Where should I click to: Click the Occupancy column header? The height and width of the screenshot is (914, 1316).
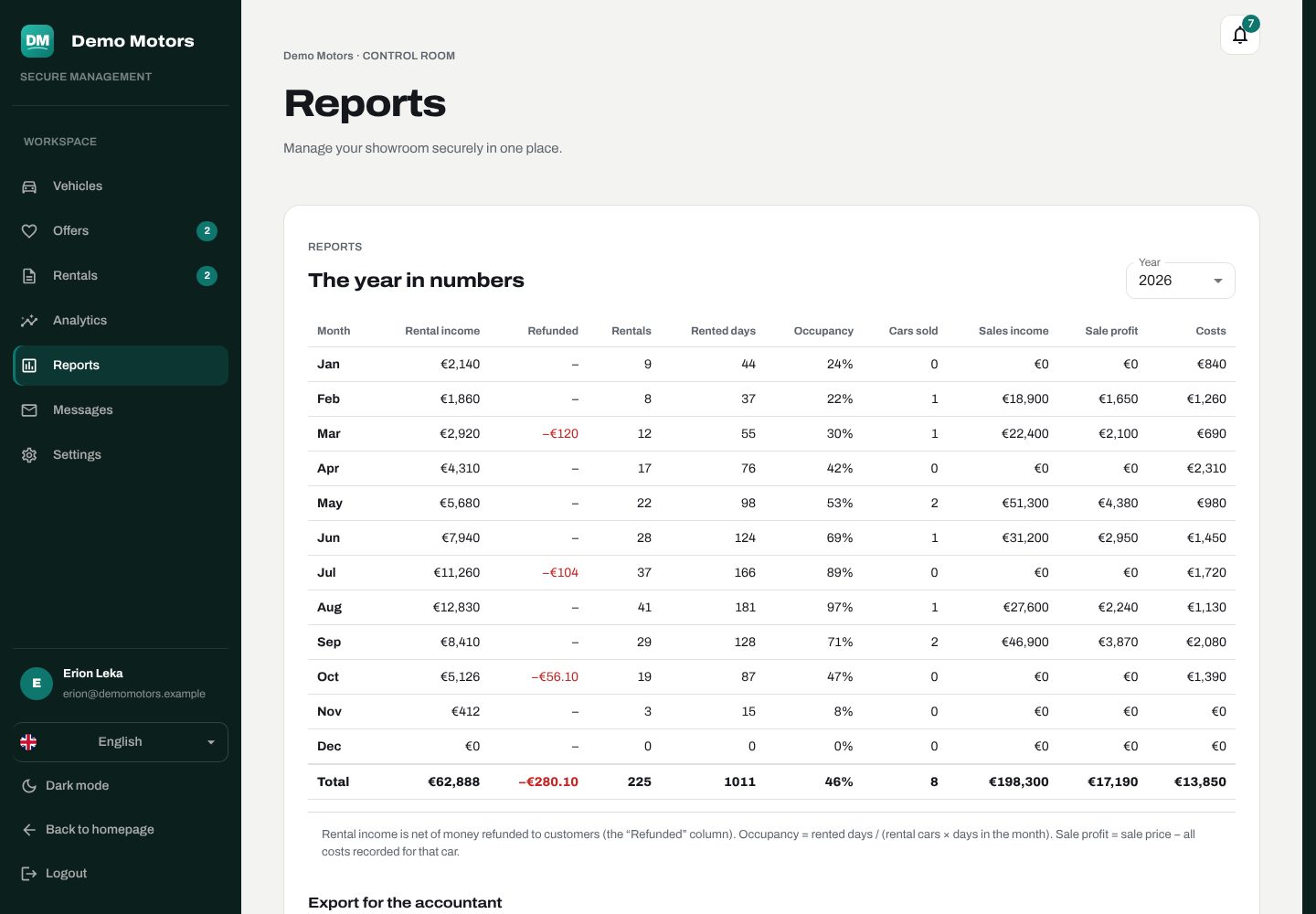823,331
